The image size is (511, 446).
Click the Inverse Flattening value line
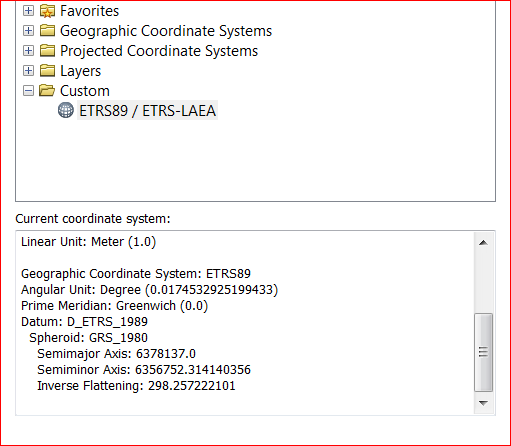pos(136,386)
